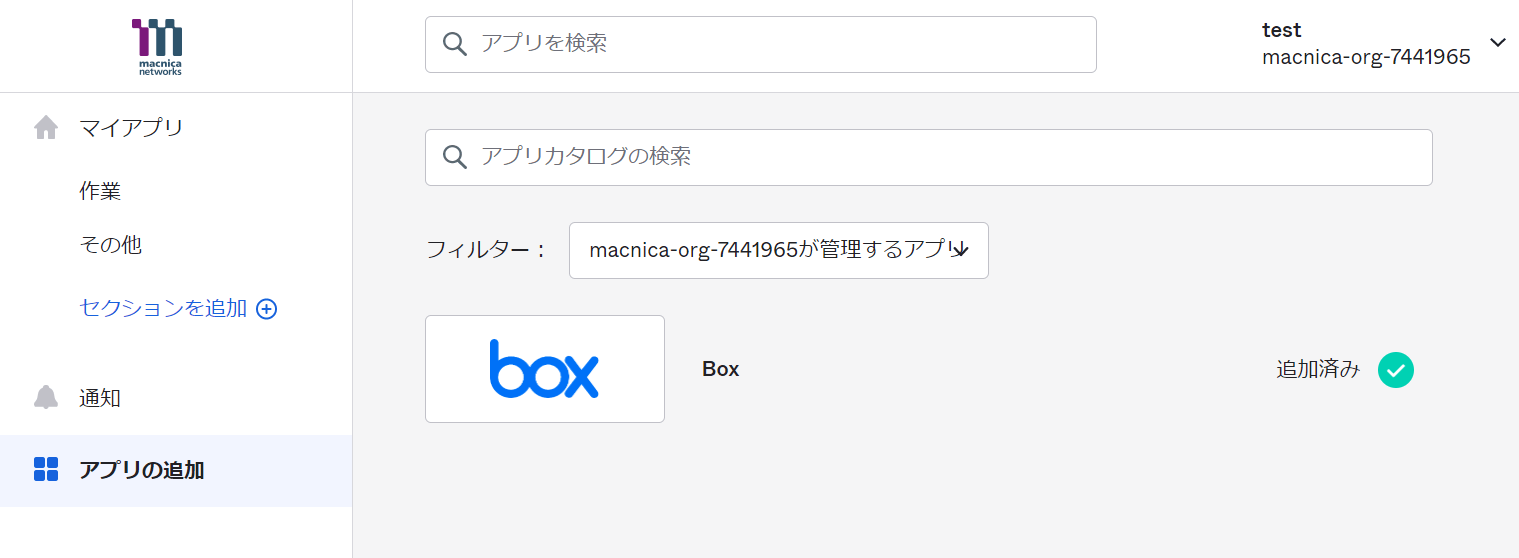Click the Box logo thumbnail

[544, 369]
